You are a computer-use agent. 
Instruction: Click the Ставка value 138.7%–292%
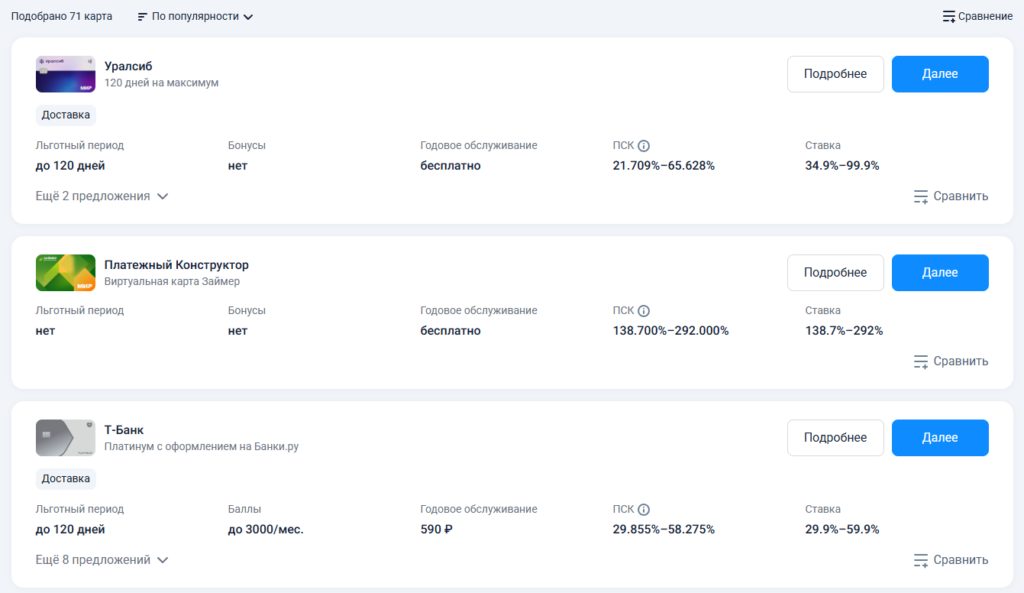pyautogui.click(x=844, y=331)
